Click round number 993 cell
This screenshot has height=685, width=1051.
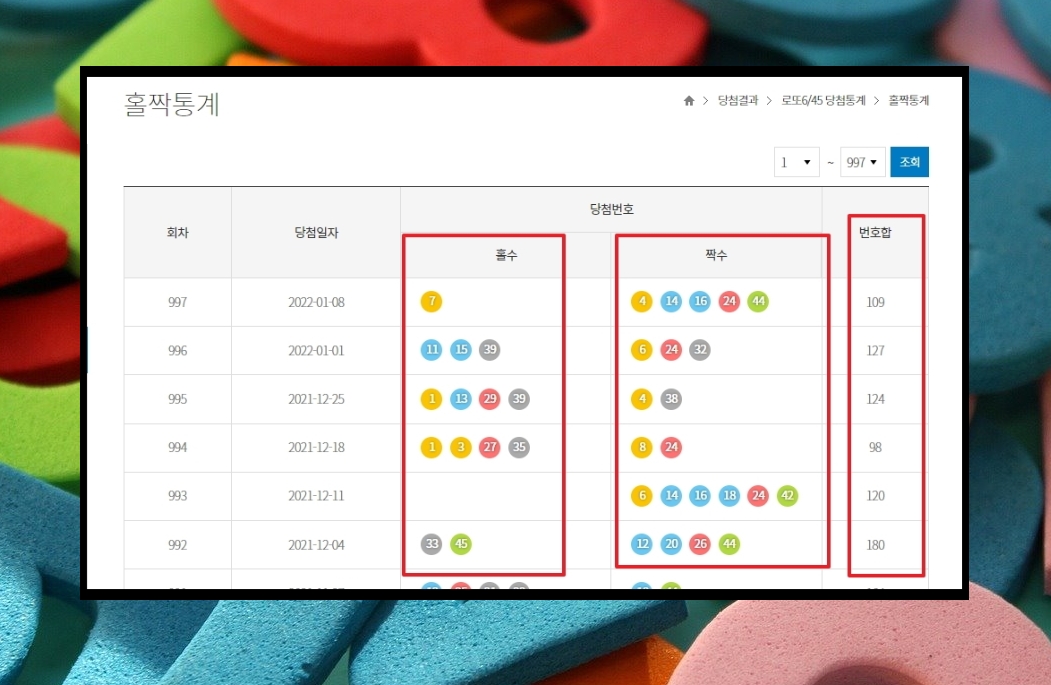coord(178,496)
